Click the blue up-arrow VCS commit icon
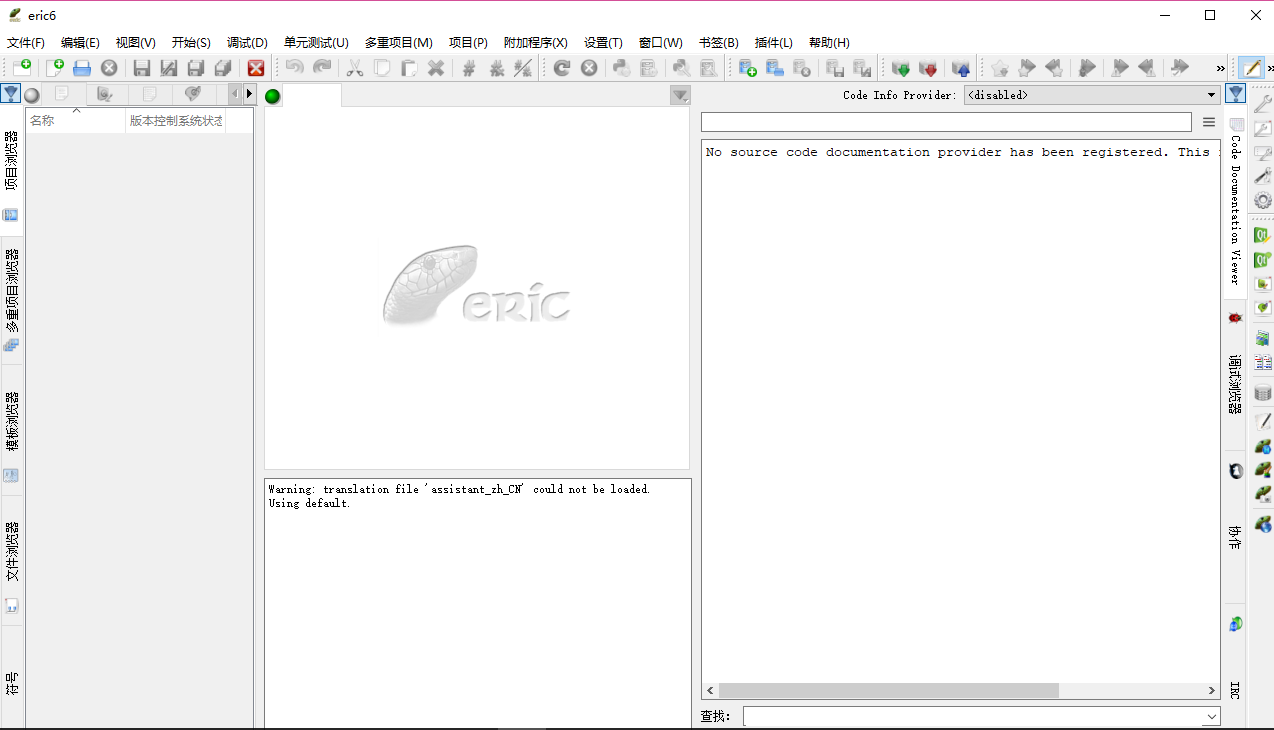Screen dimensions: 1274x730 (961, 68)
